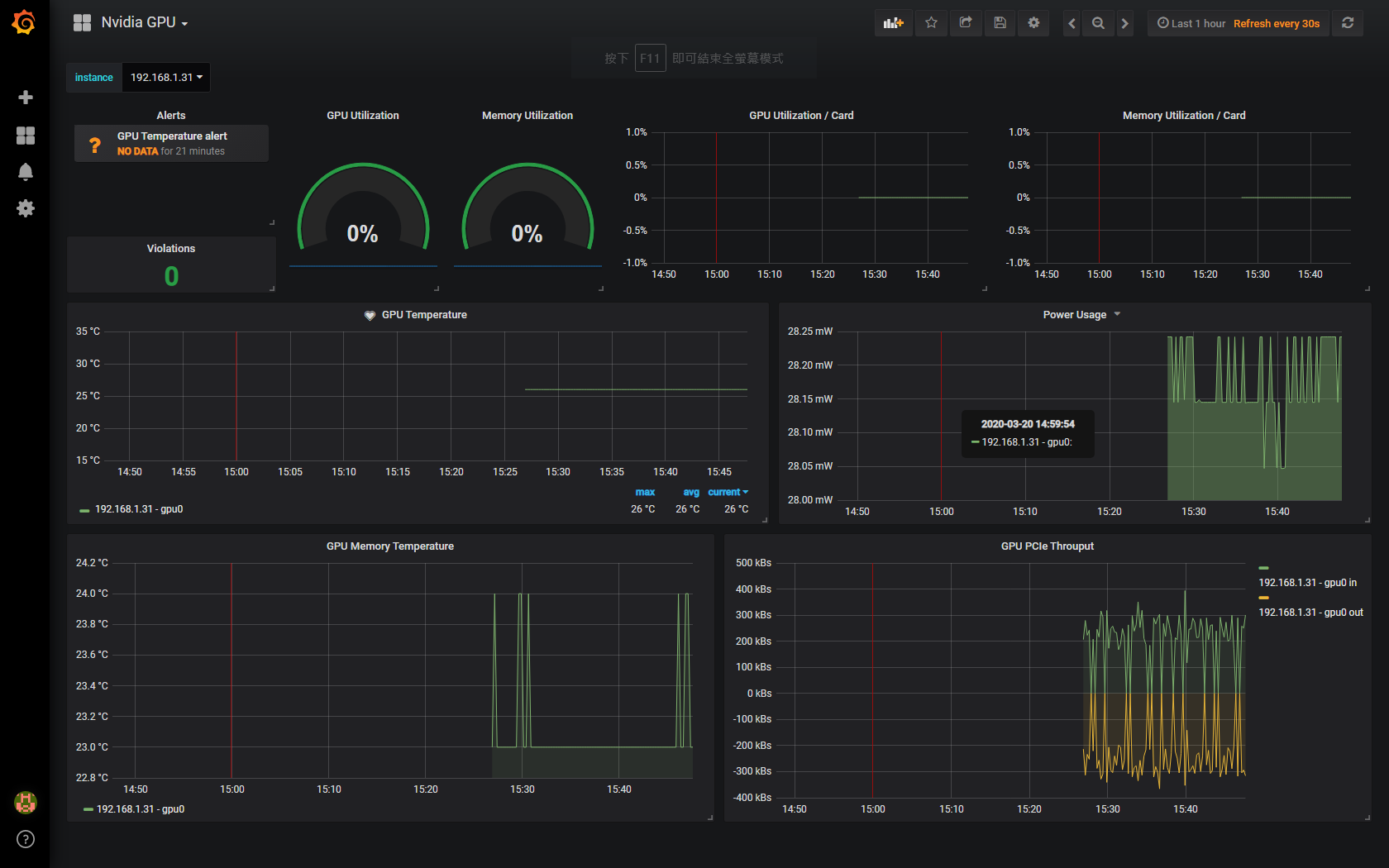Click the Share dashboard icon
Image resolution: width=1389 pixels, height=868 pixels.
tap(966, 23)
